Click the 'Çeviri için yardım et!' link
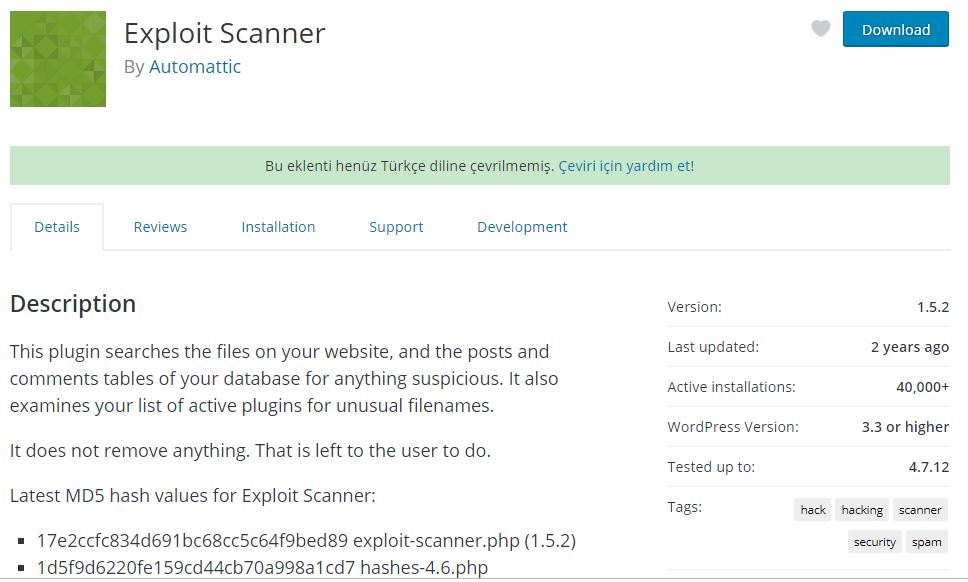 626,166
